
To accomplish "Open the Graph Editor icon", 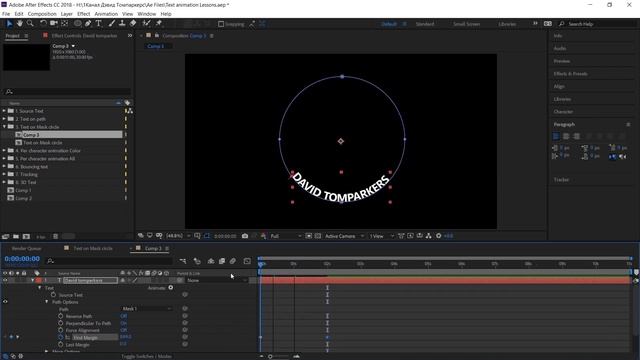I will (247, 261).
